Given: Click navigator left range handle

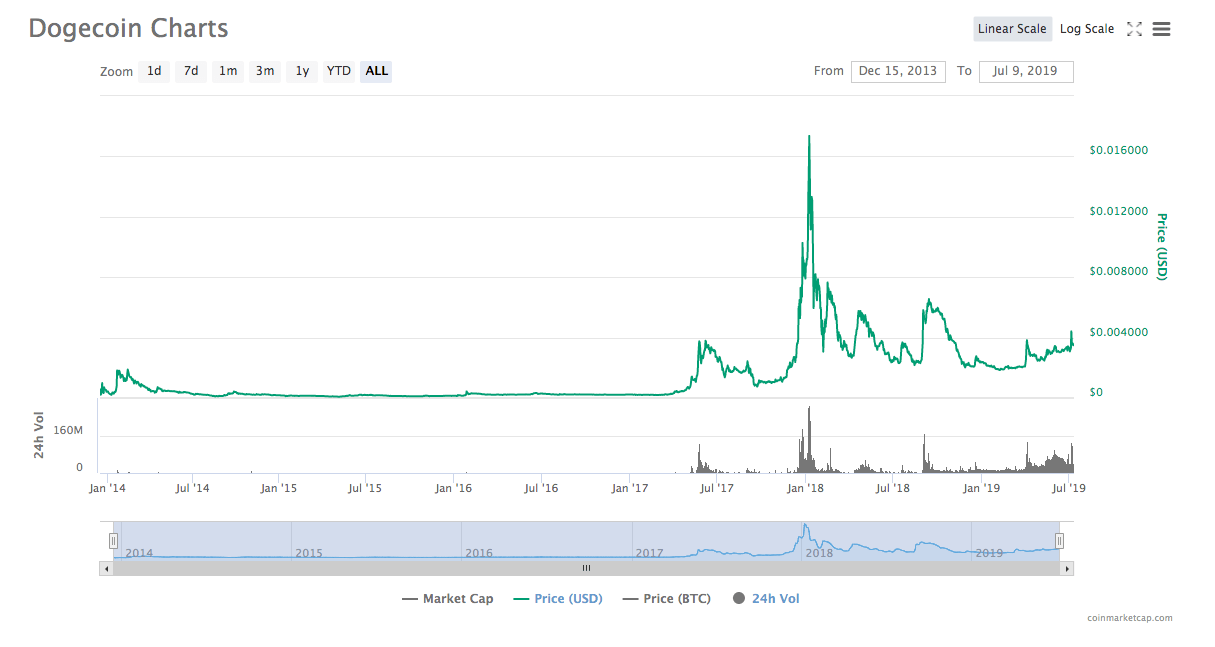Looking at the screenshot, I should (x=113, y=541).
